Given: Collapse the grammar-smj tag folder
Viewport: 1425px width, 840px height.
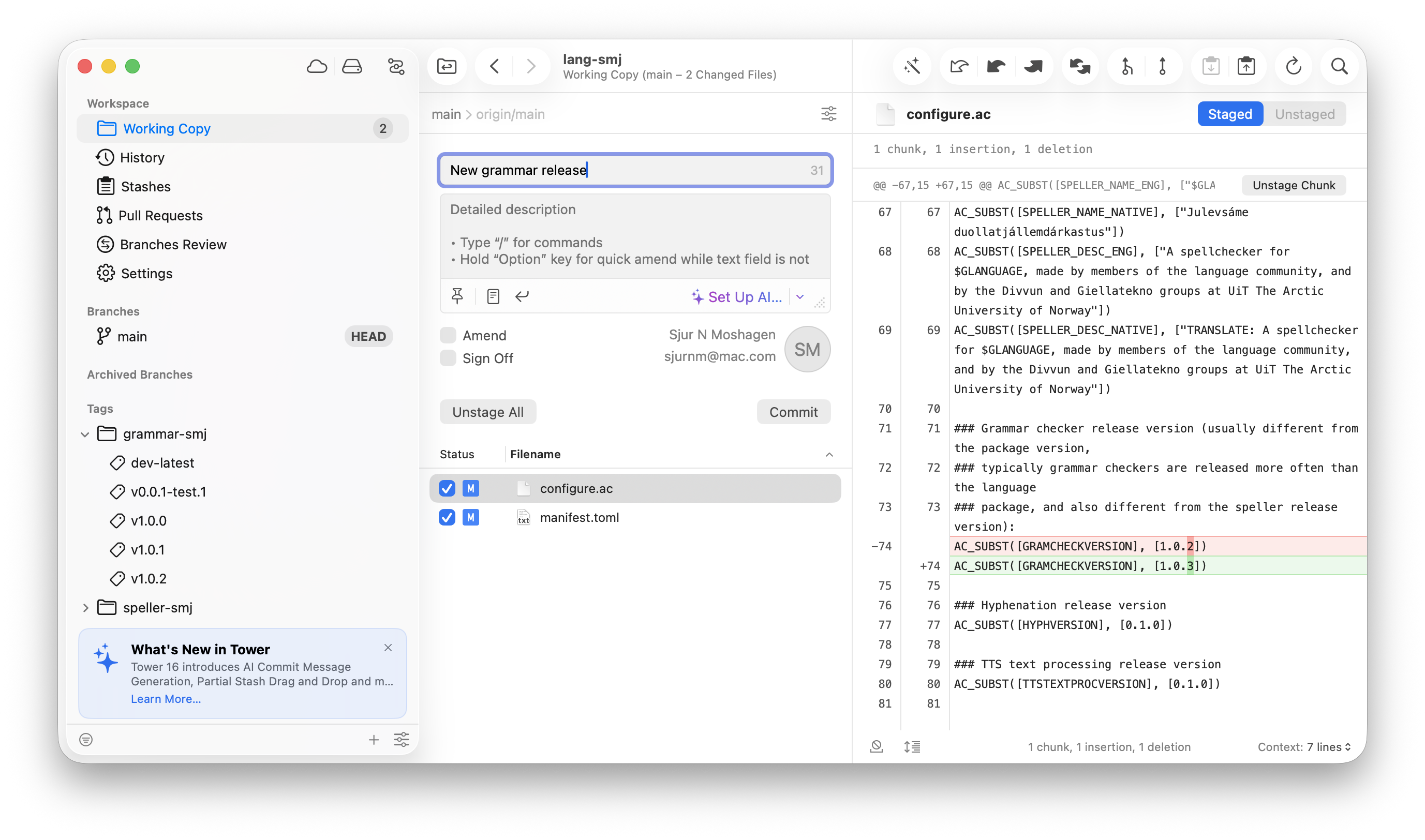Looking at the screenshot, I should (x=85, y=434).
